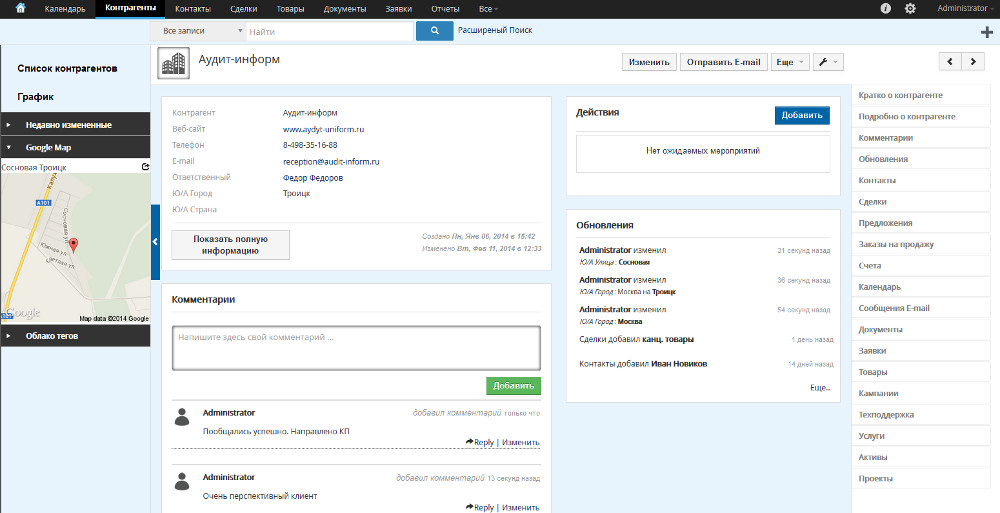Click the Изменить edit button
The image size is (1000, 513).
point(649,62)
